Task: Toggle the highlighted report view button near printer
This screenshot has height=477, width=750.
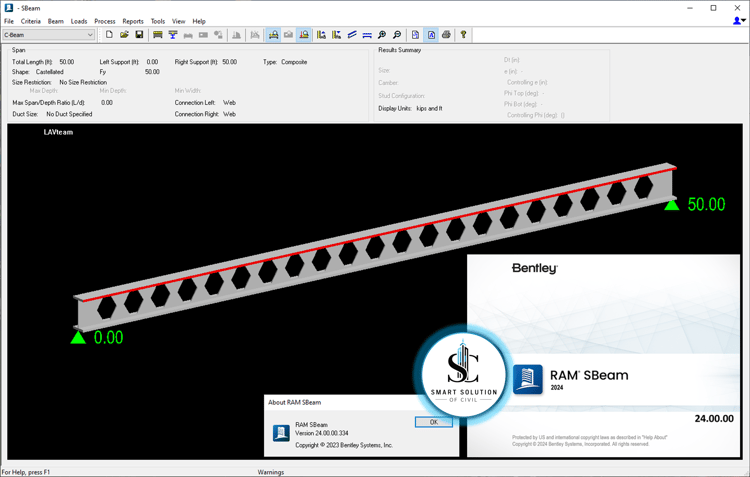Action: [x=431, y=34]
